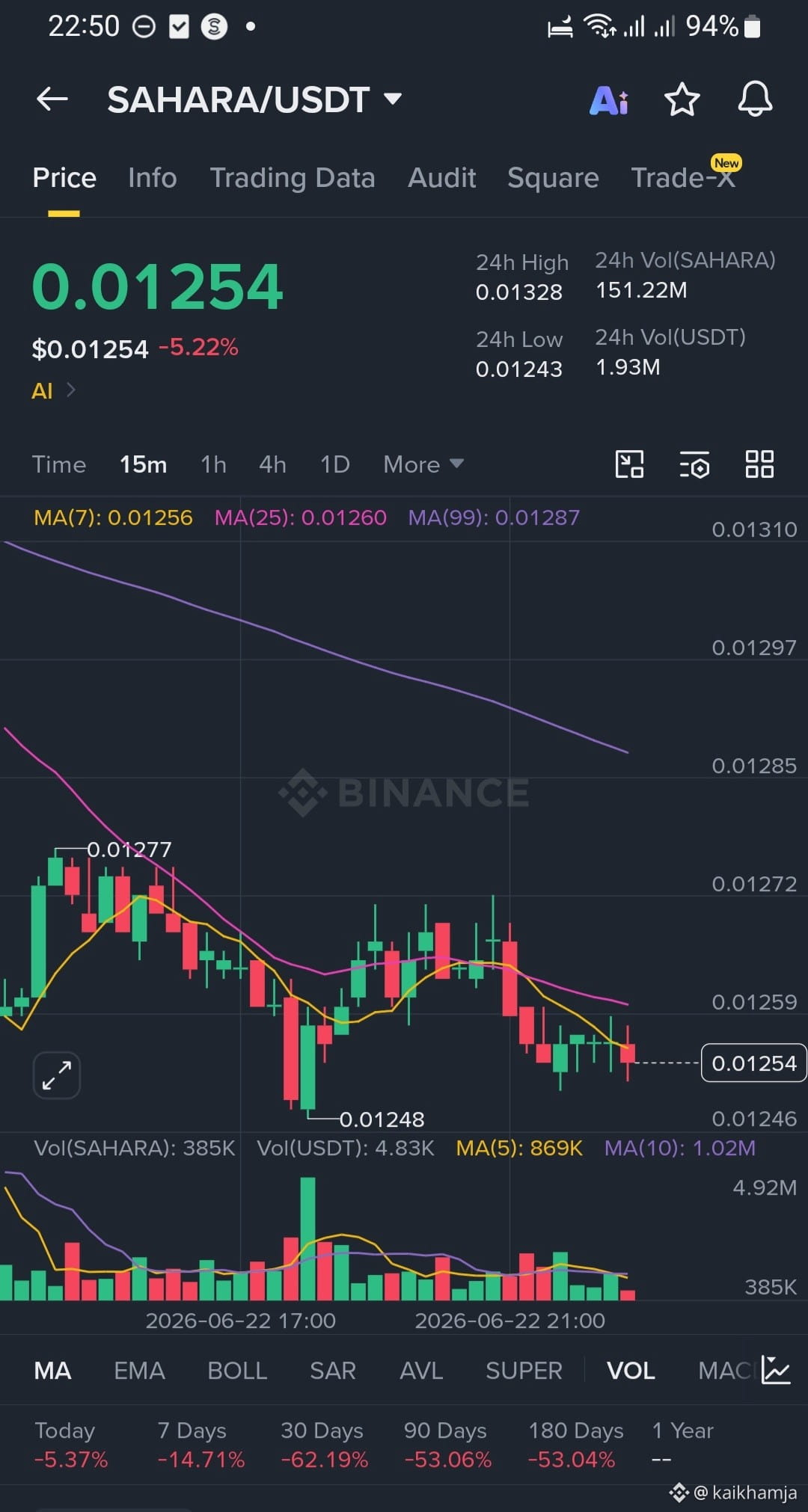Switch to the Info tab
The width and height of the screenshot is (808, 1512).
coord(153,178)
